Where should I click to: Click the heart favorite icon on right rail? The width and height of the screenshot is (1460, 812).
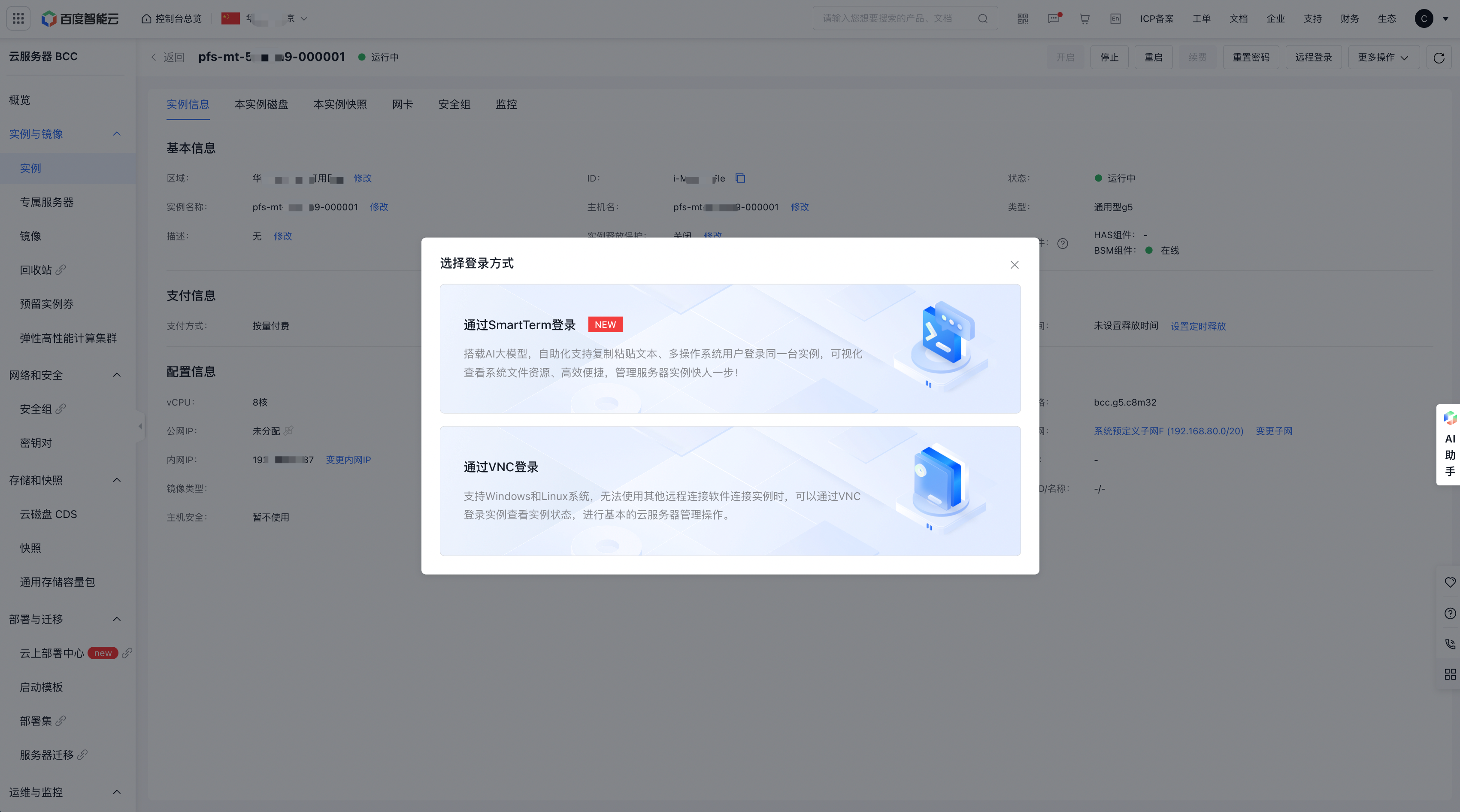(x=1450, y=582)
